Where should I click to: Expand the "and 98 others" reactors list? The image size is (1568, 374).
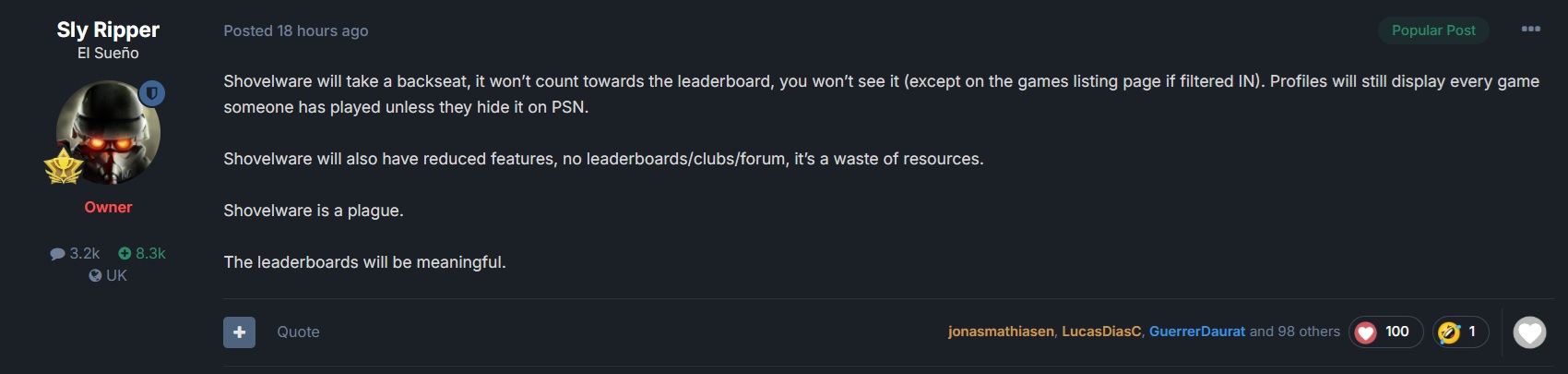tap(1294, 332)
